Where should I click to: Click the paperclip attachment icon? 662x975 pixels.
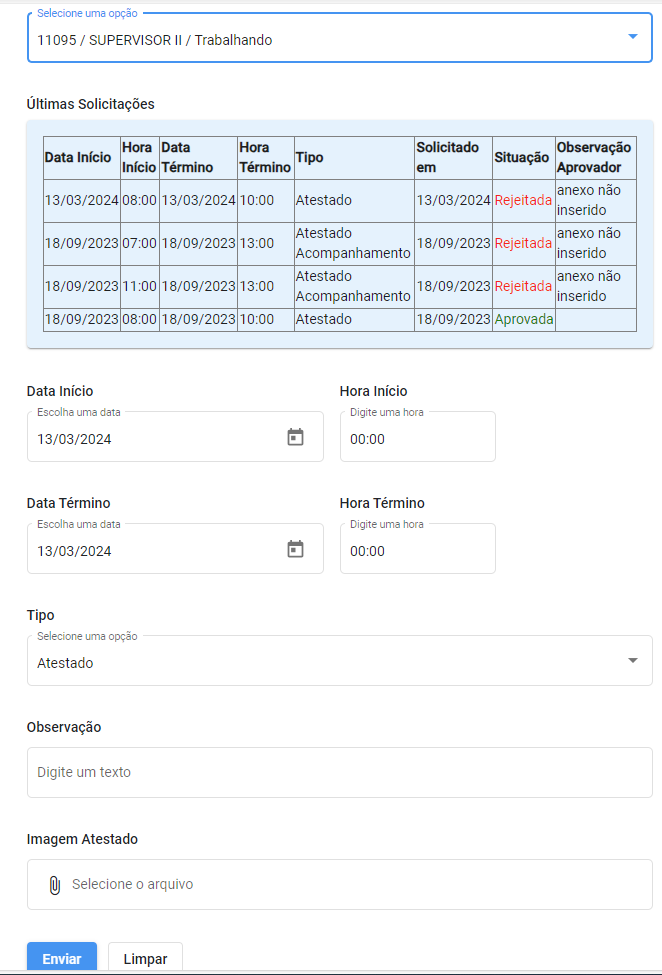click(x=55, y=885)
